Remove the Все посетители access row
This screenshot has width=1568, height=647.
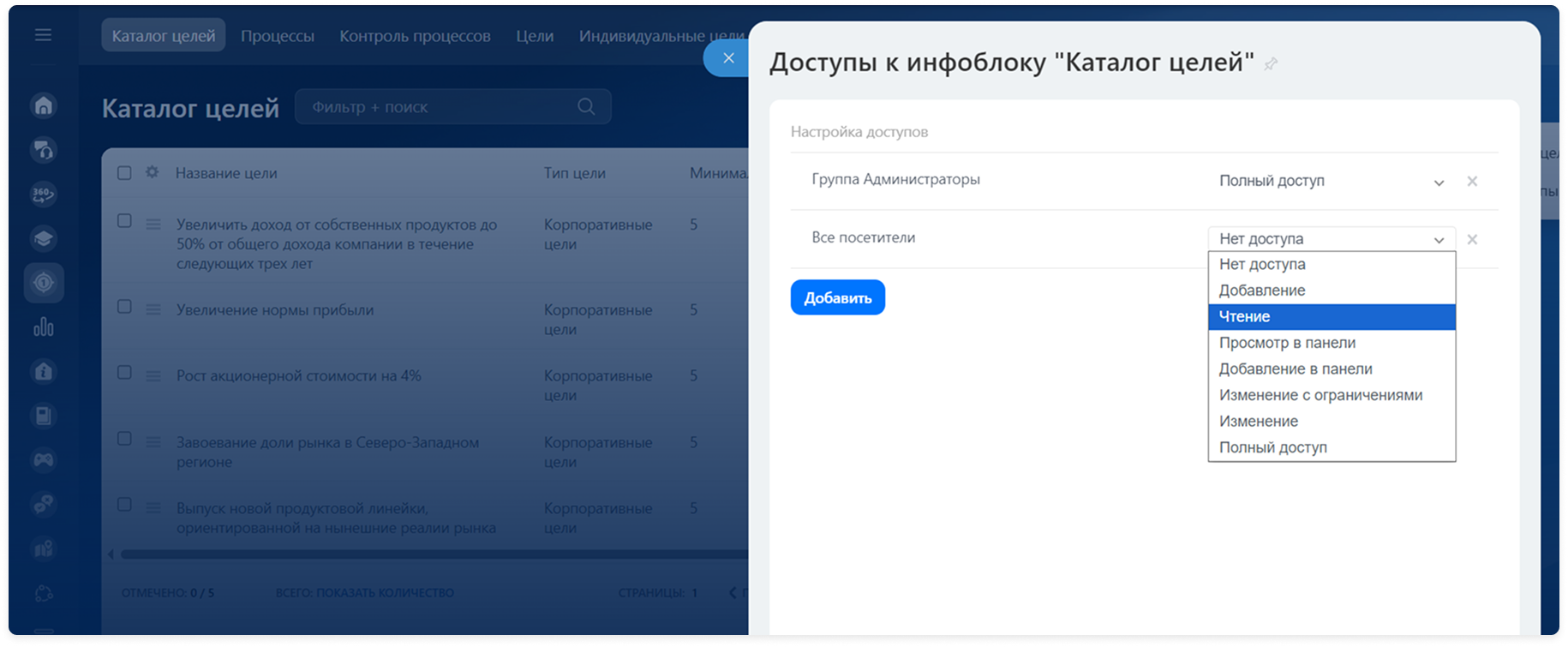coord(1472,240)
